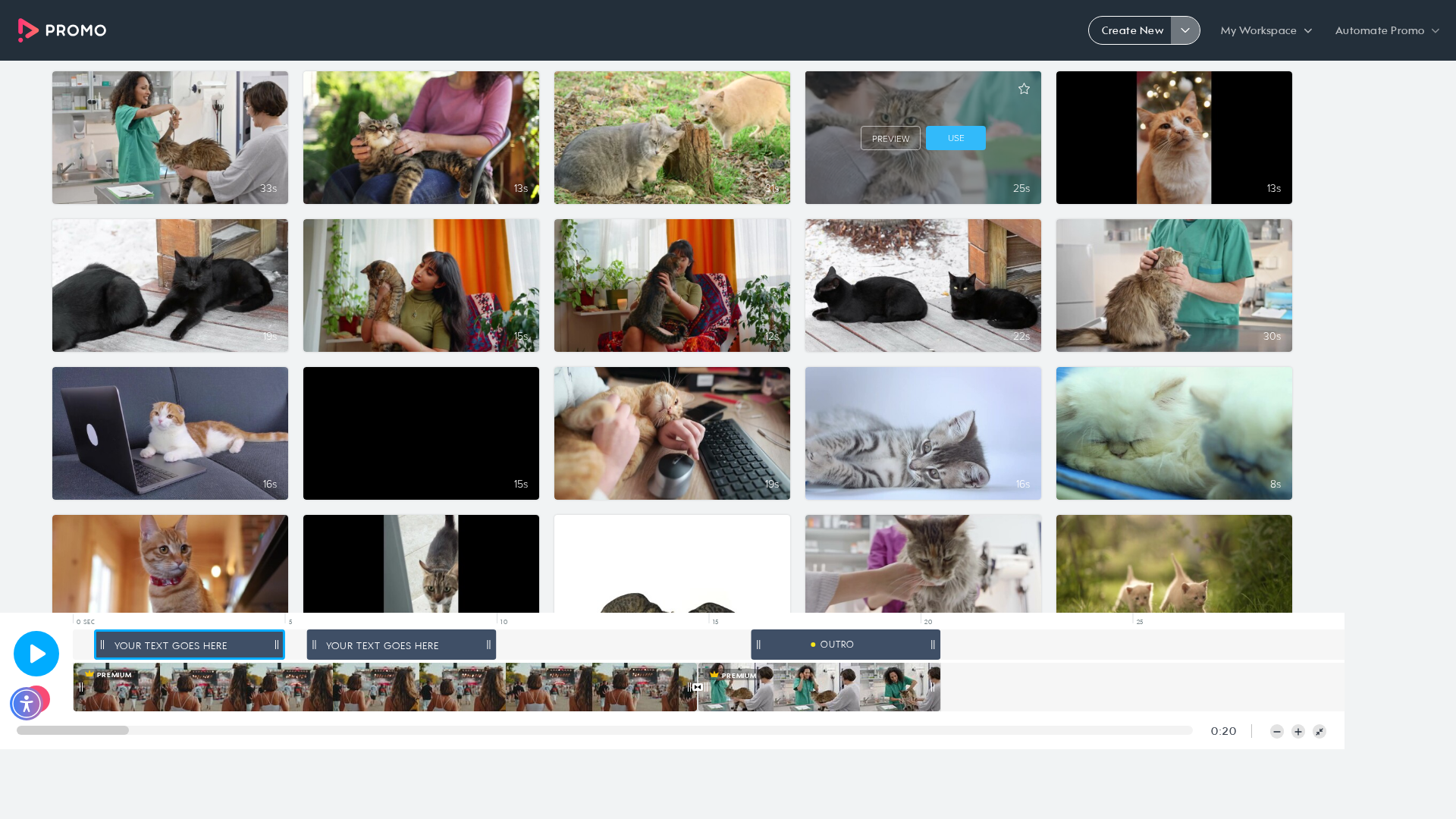Open the My Workspace menu
This screenshot has width=1456, height=819.
(1266, 30)
